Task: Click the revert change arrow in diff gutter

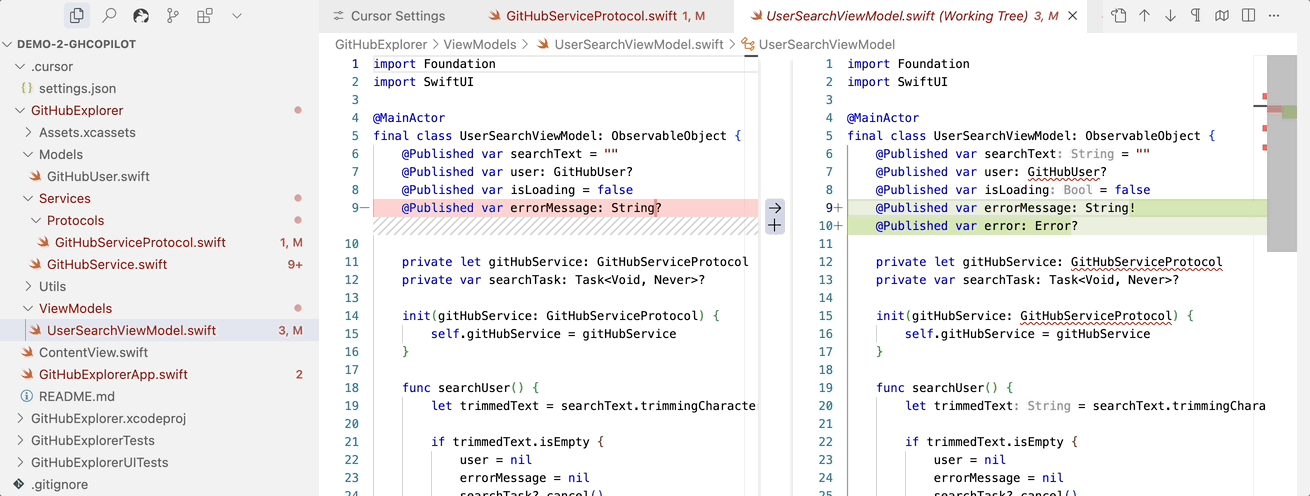Action: click(774, 207)
